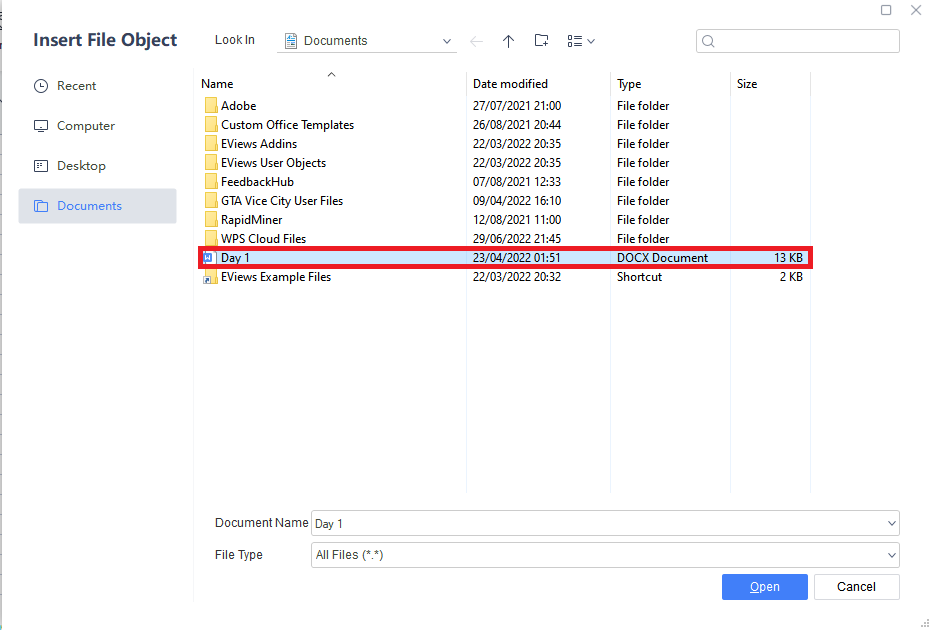This screenshot has width=932, height=630.
Task: Click the Cancel button
Action: pos(856,587)
